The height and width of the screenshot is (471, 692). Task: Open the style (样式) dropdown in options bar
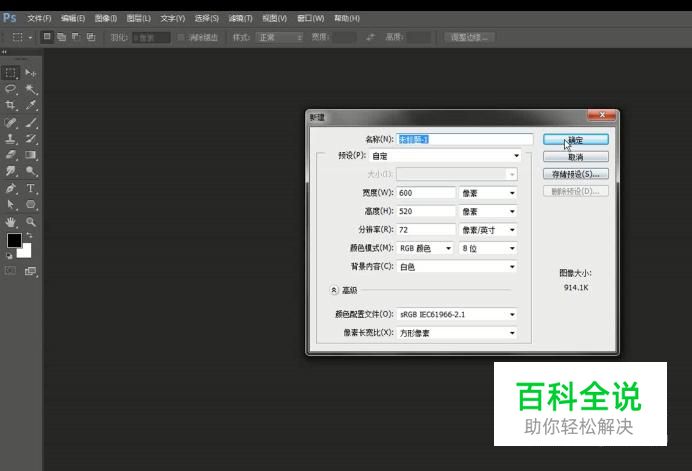tap(280, 38)
